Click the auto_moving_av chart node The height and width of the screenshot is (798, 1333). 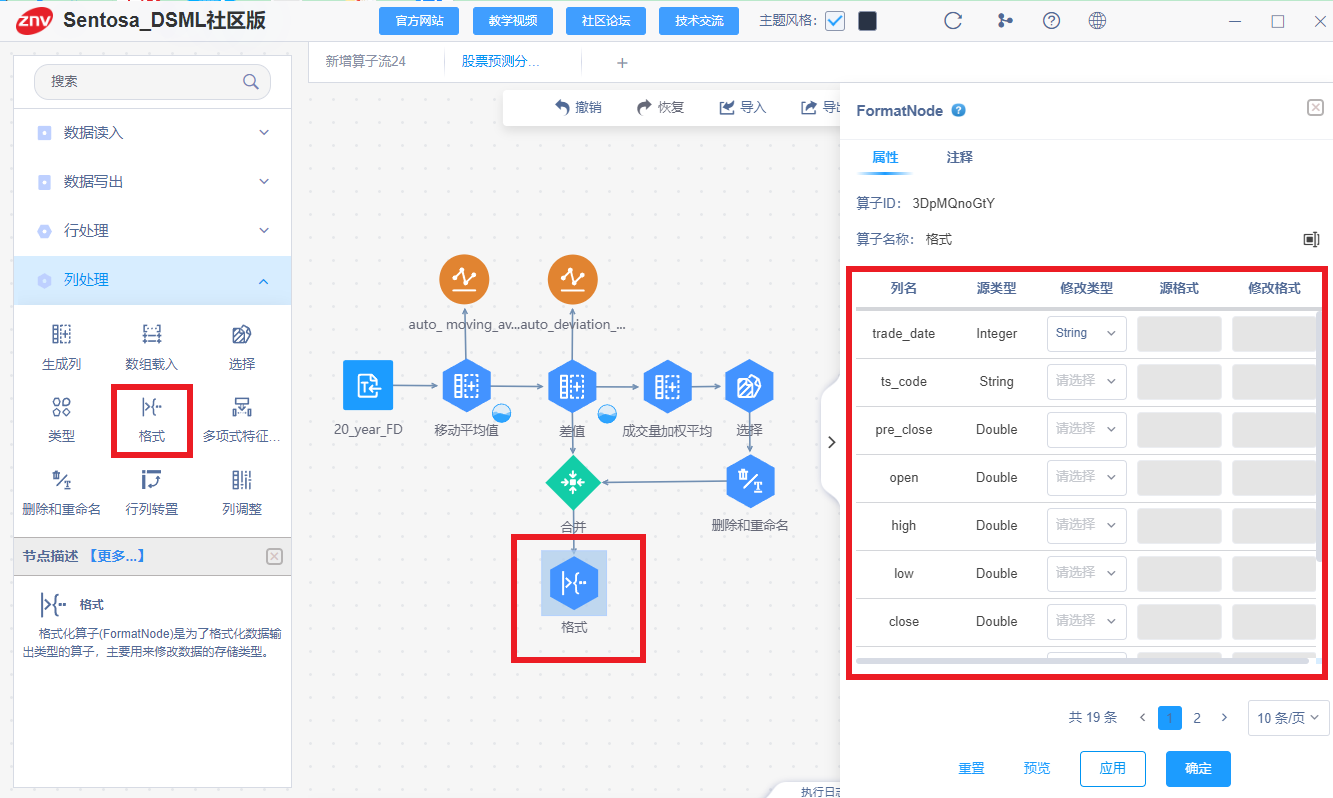point(465,280)
